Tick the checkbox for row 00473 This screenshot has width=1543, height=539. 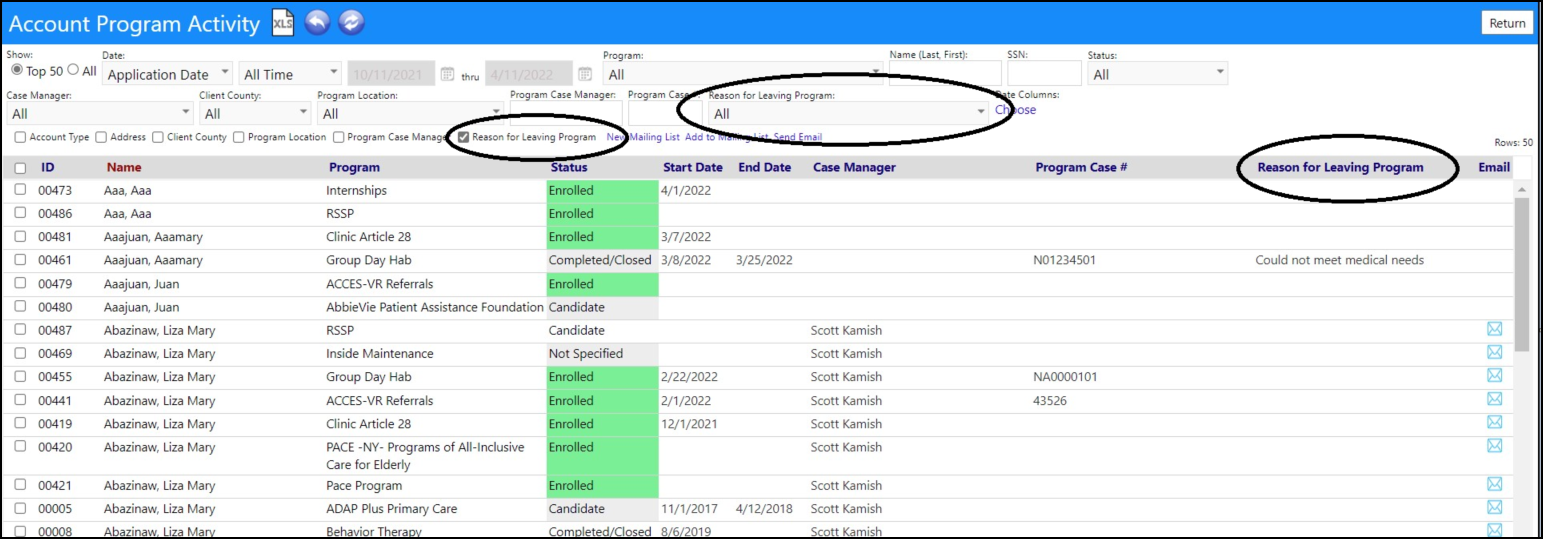(x=20, y=190)
